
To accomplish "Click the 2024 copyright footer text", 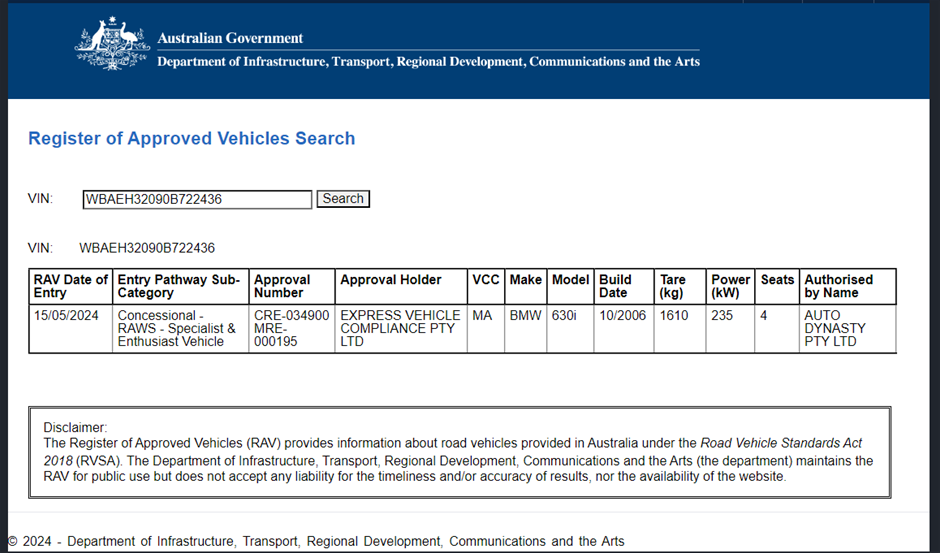I will pyautogui.click(x=316, y=541).
